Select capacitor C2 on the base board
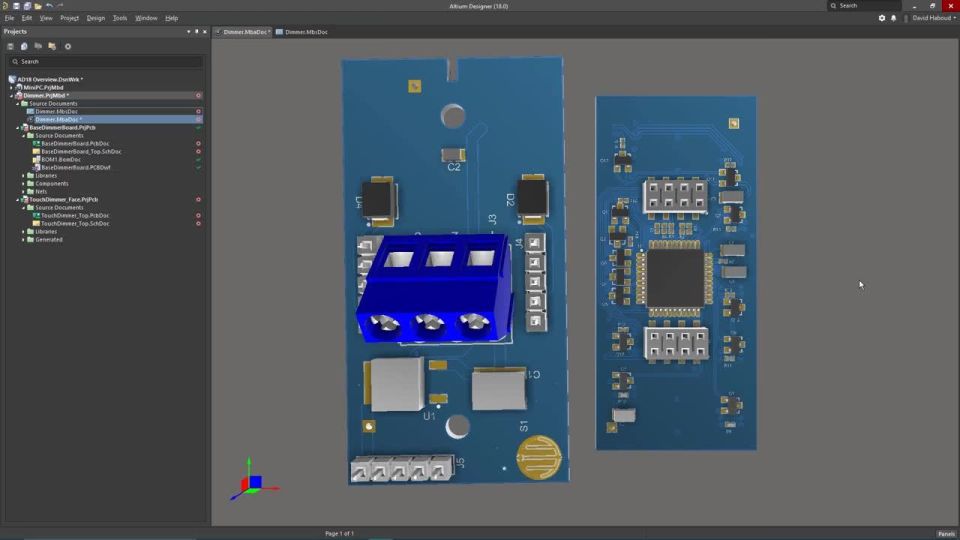 pos(453,155)
